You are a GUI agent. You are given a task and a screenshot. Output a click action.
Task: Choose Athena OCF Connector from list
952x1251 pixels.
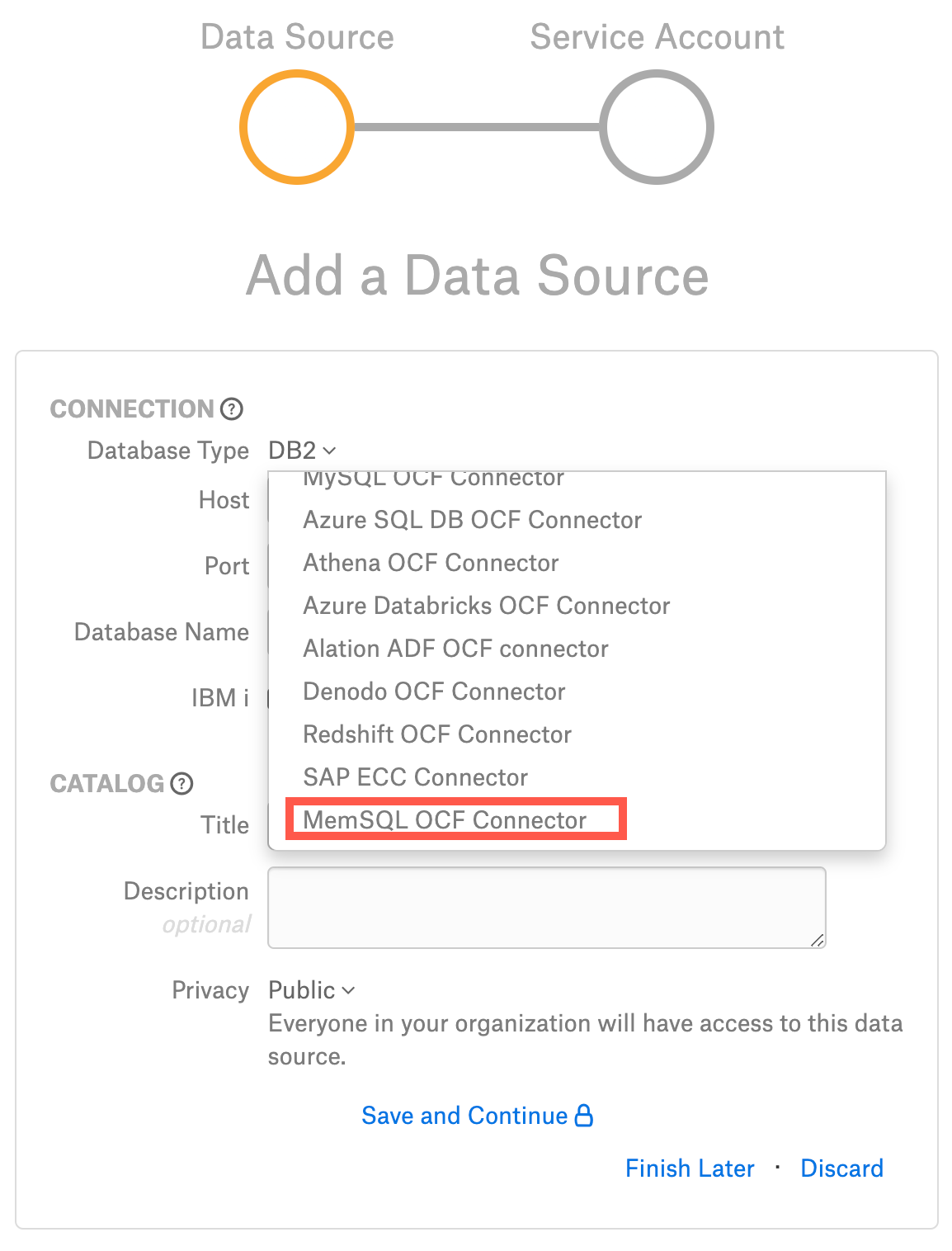click(x=431, y=563)
